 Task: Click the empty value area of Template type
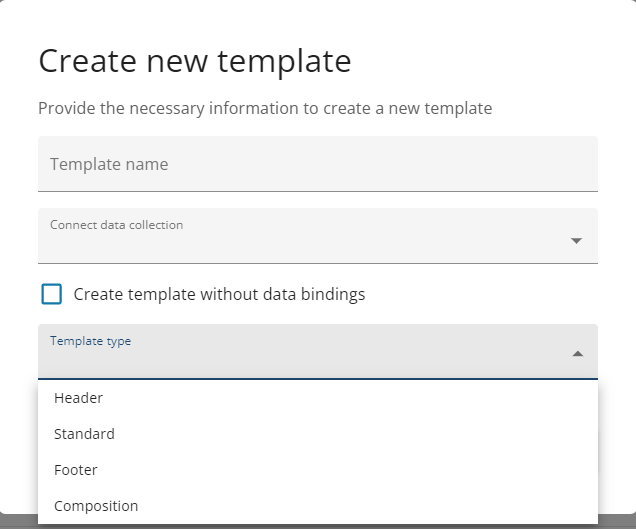click(x=300, y=361)
